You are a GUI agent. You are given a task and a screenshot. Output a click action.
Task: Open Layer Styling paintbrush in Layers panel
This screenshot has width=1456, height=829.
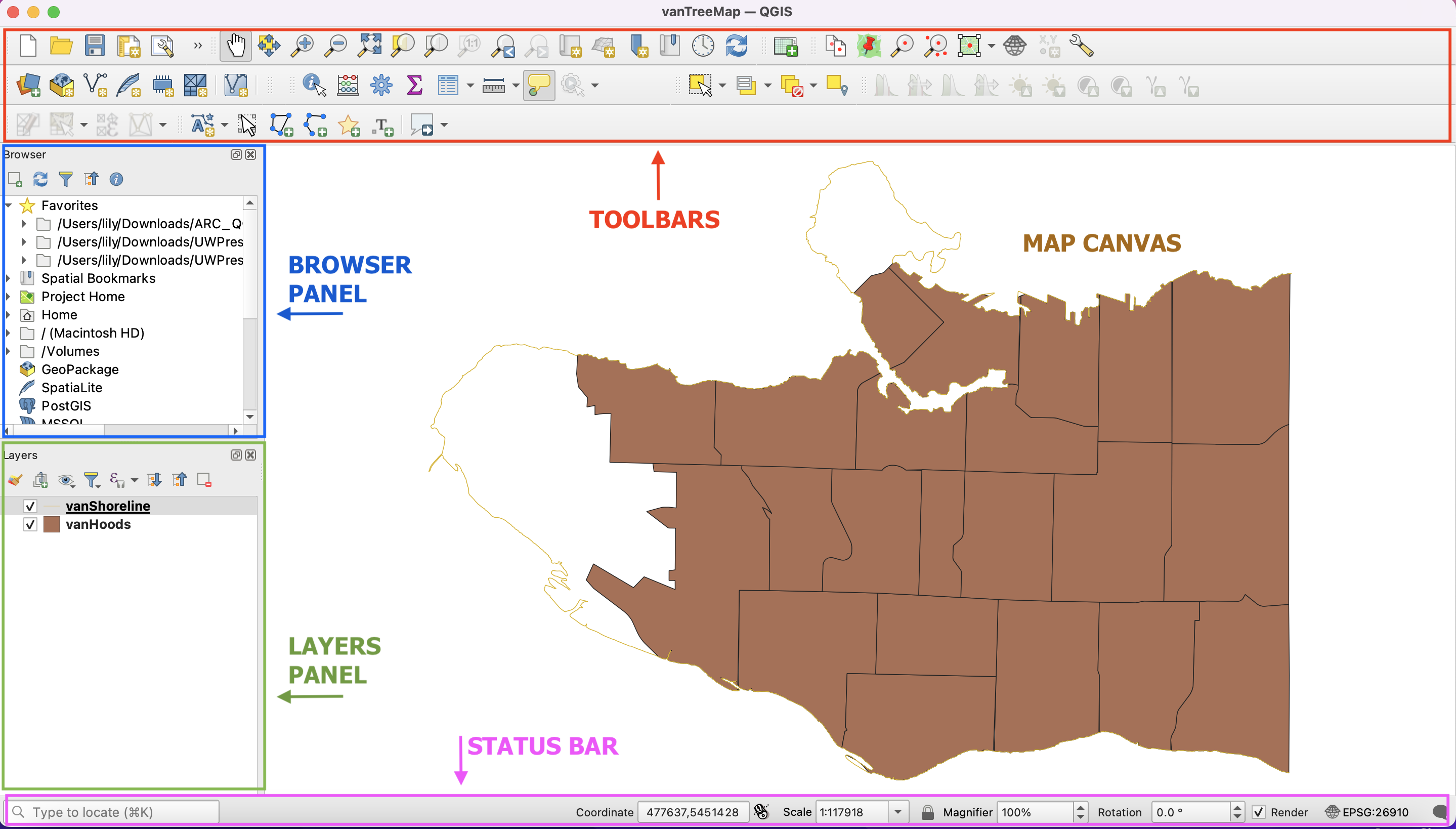tap(15, 480)
